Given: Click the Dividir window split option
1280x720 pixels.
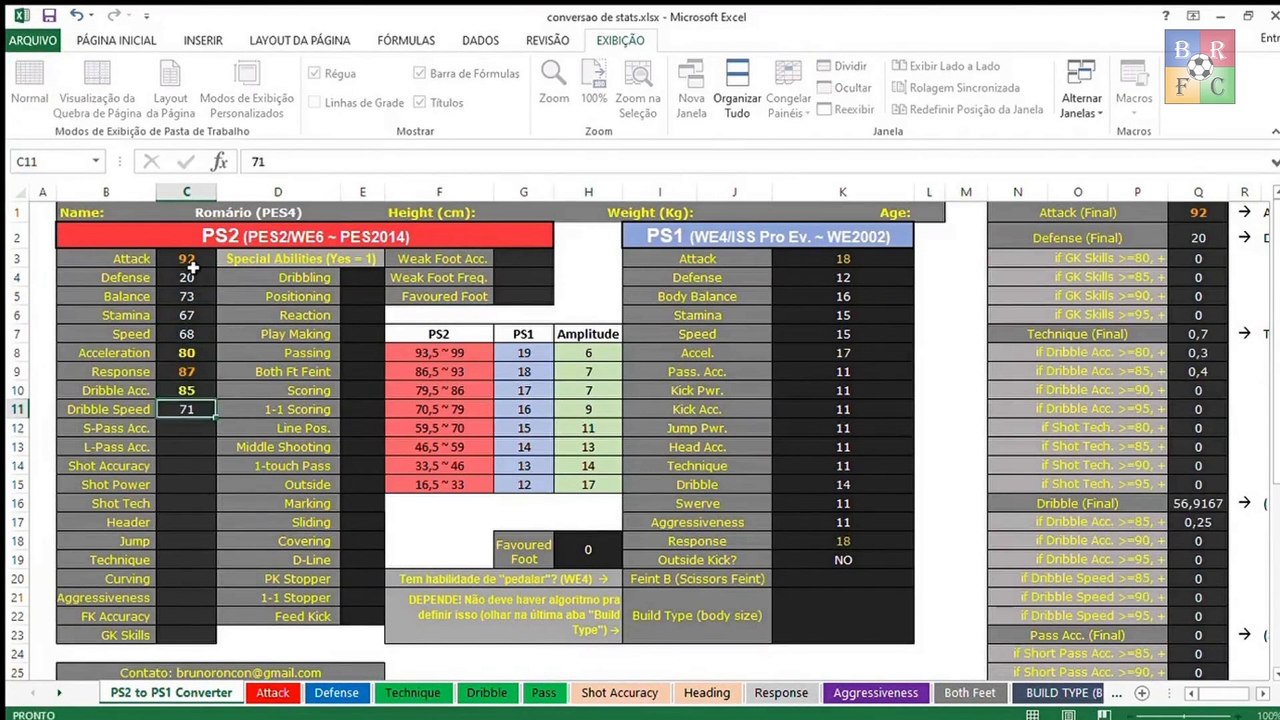Looking at the screenshot, I should point(842,66).
